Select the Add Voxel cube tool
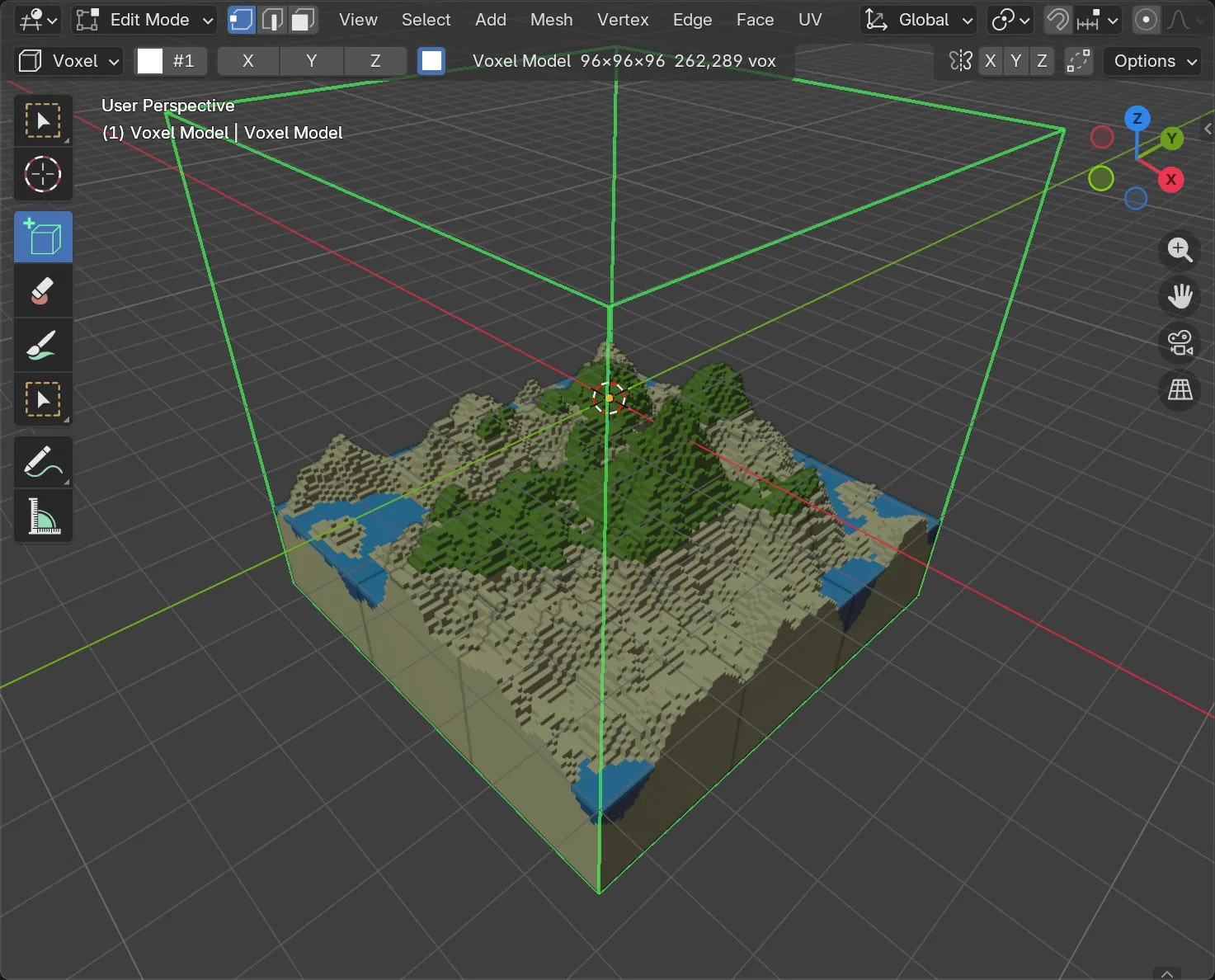Image resolution: width=1215 pixels, height=980 pixels. (x=43, y=237)
